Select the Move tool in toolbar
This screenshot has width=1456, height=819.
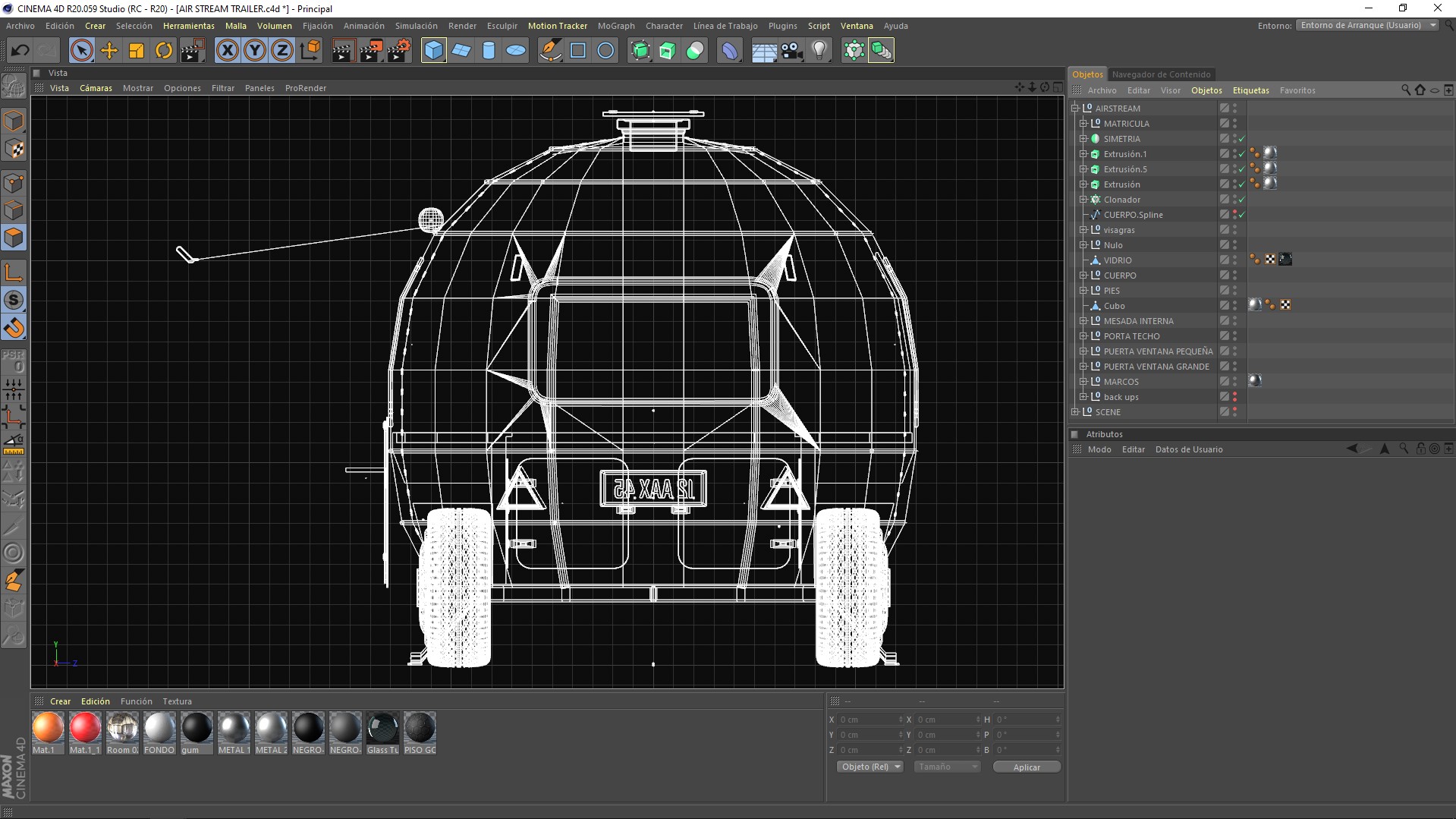109,51
